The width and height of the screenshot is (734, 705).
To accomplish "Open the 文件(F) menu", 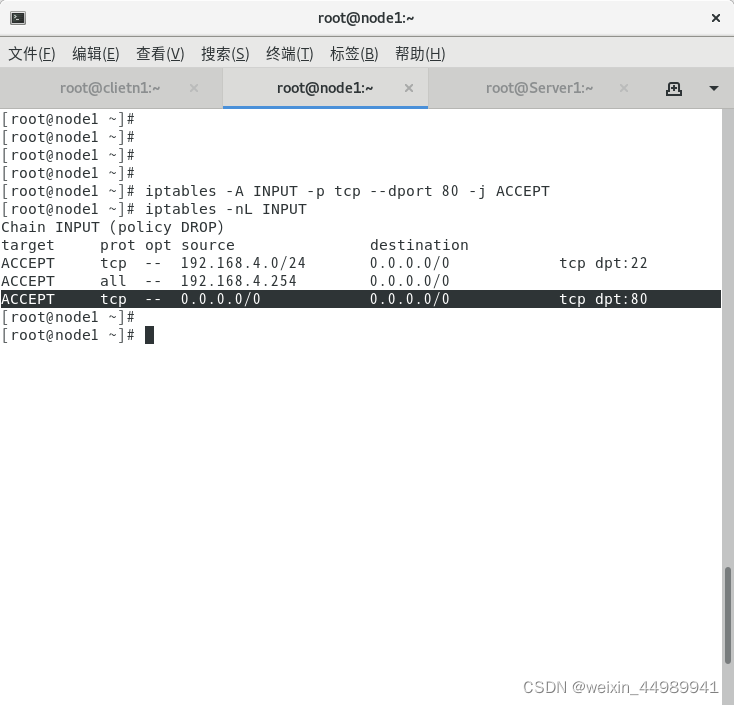I will pyautogui.click(x=32, y=54).
